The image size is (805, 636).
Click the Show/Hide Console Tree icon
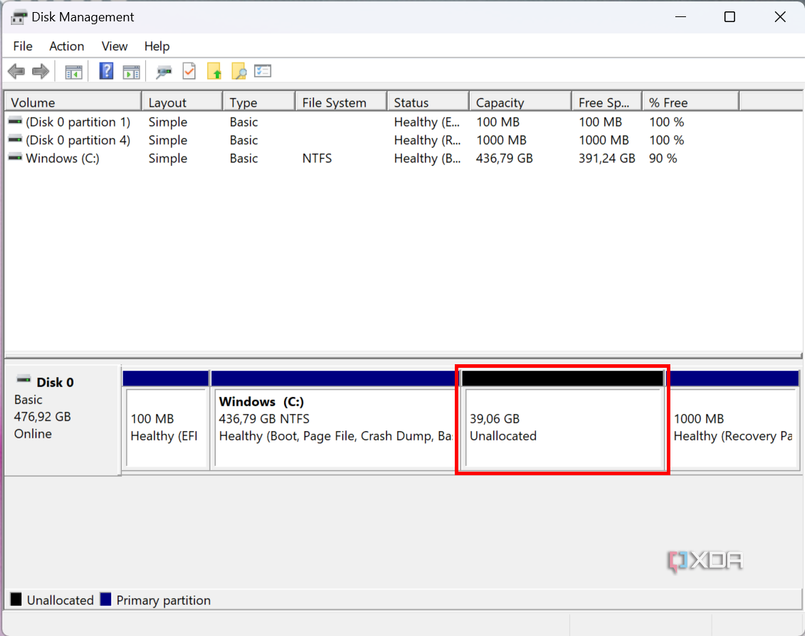coord(73,72)
